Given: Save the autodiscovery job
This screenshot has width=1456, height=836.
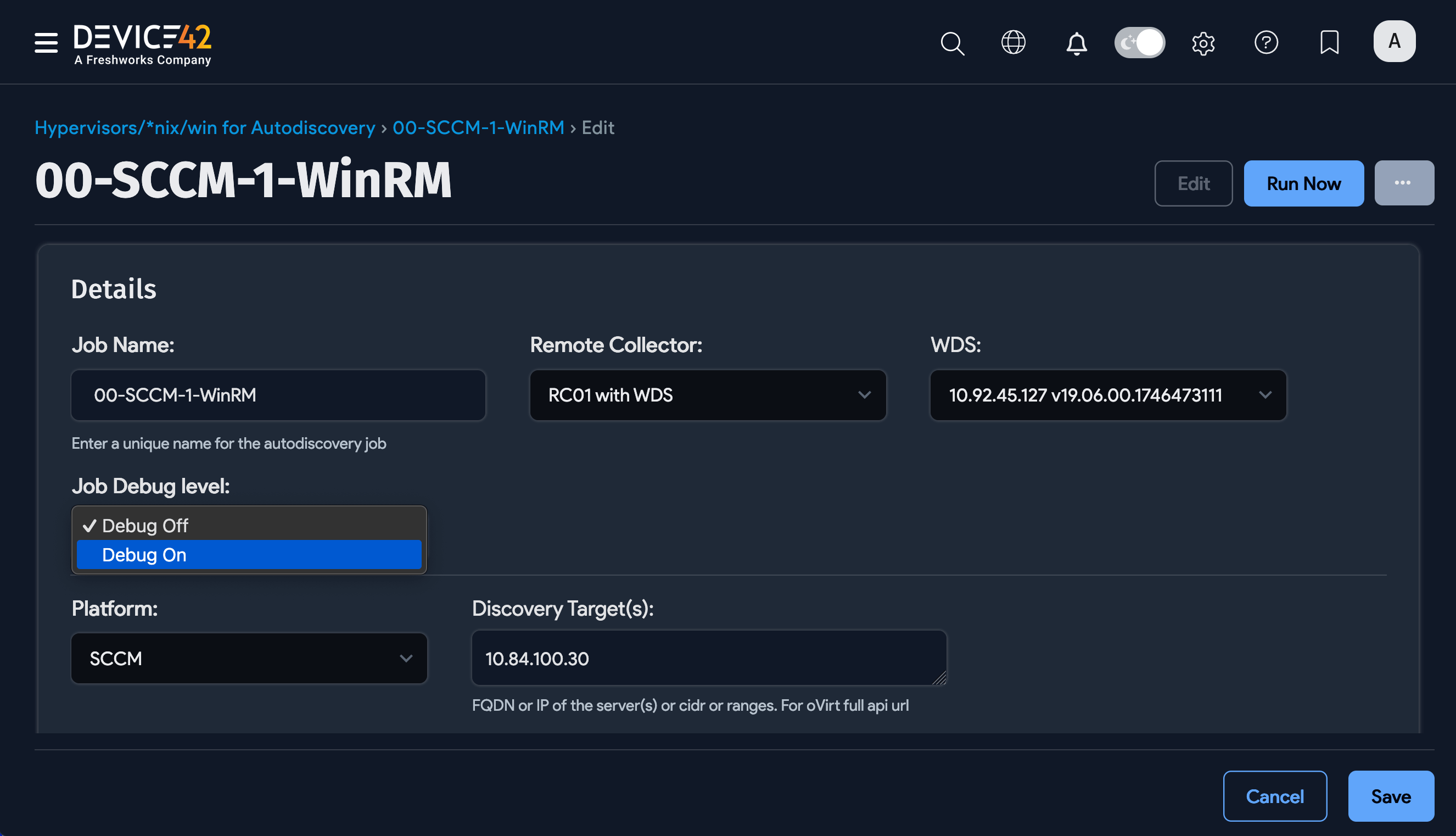Looking at the screenshot, I should [x=1391, y=796].
